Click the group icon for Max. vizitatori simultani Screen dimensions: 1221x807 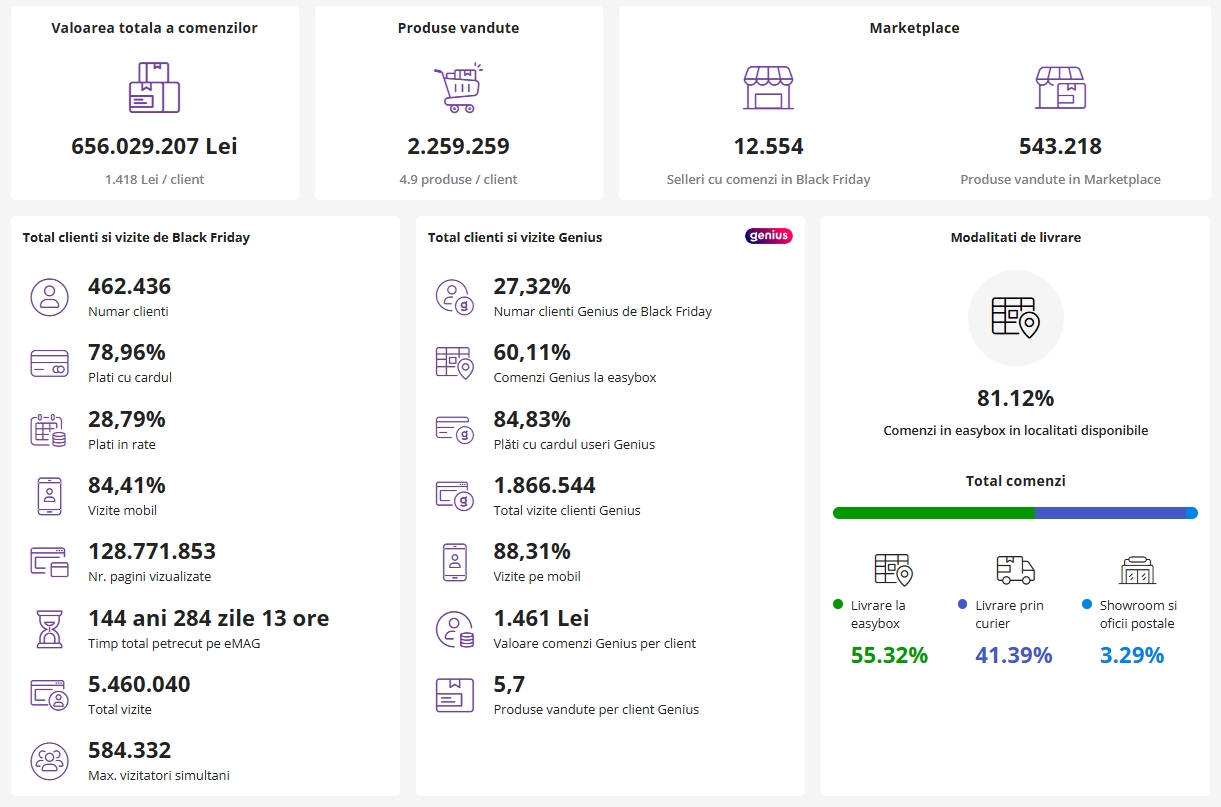pyautogui.click(x=49, y=761)
